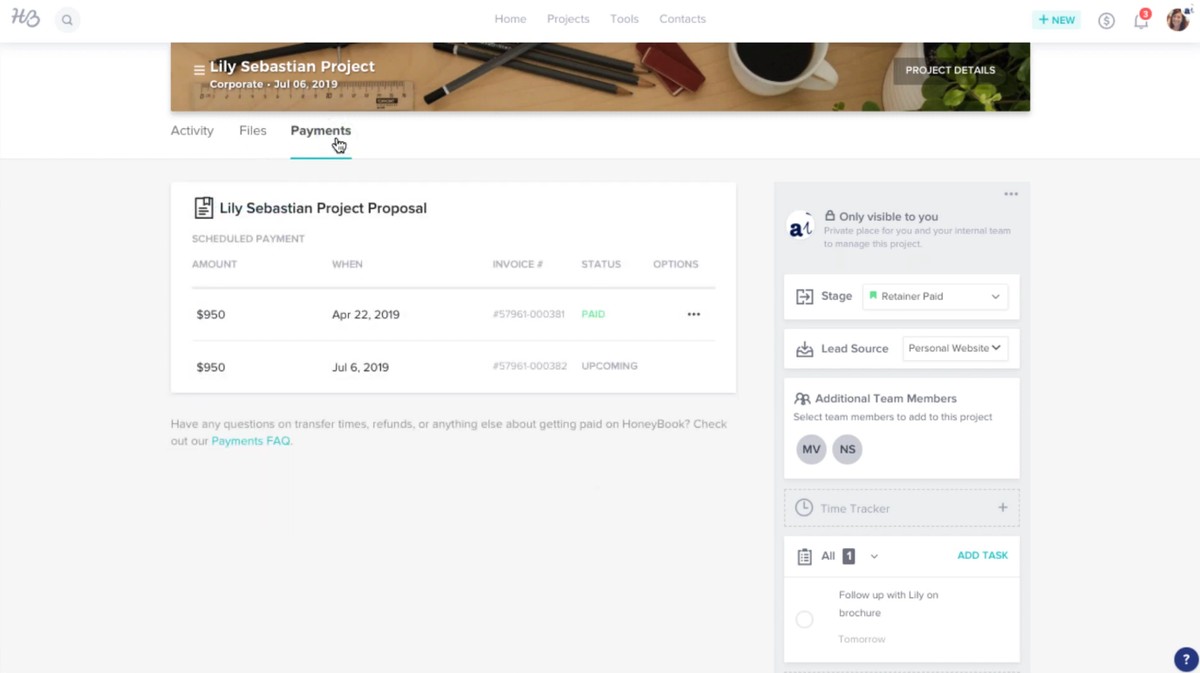Viewport: 1200px width, 673px height.
Task: Click the ADD TASK link
Action: point(982,556)
